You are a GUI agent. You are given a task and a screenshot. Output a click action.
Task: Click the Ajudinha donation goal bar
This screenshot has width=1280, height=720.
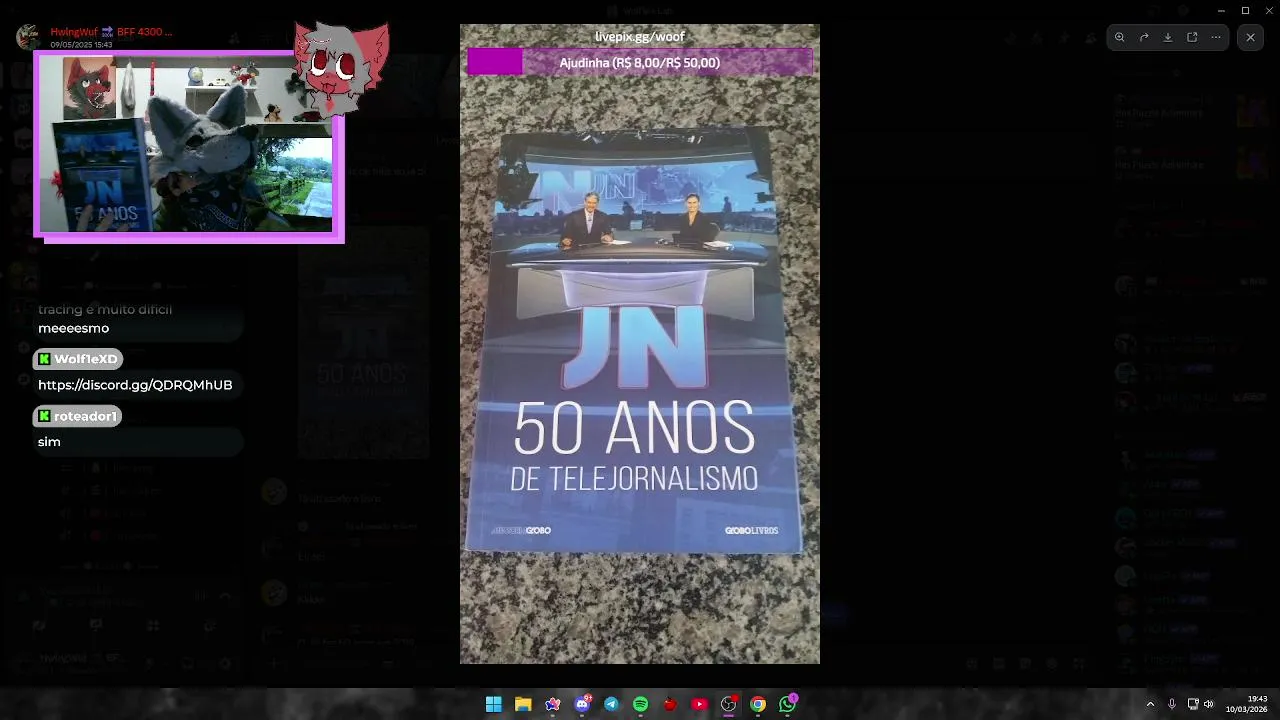coord(640,63)
